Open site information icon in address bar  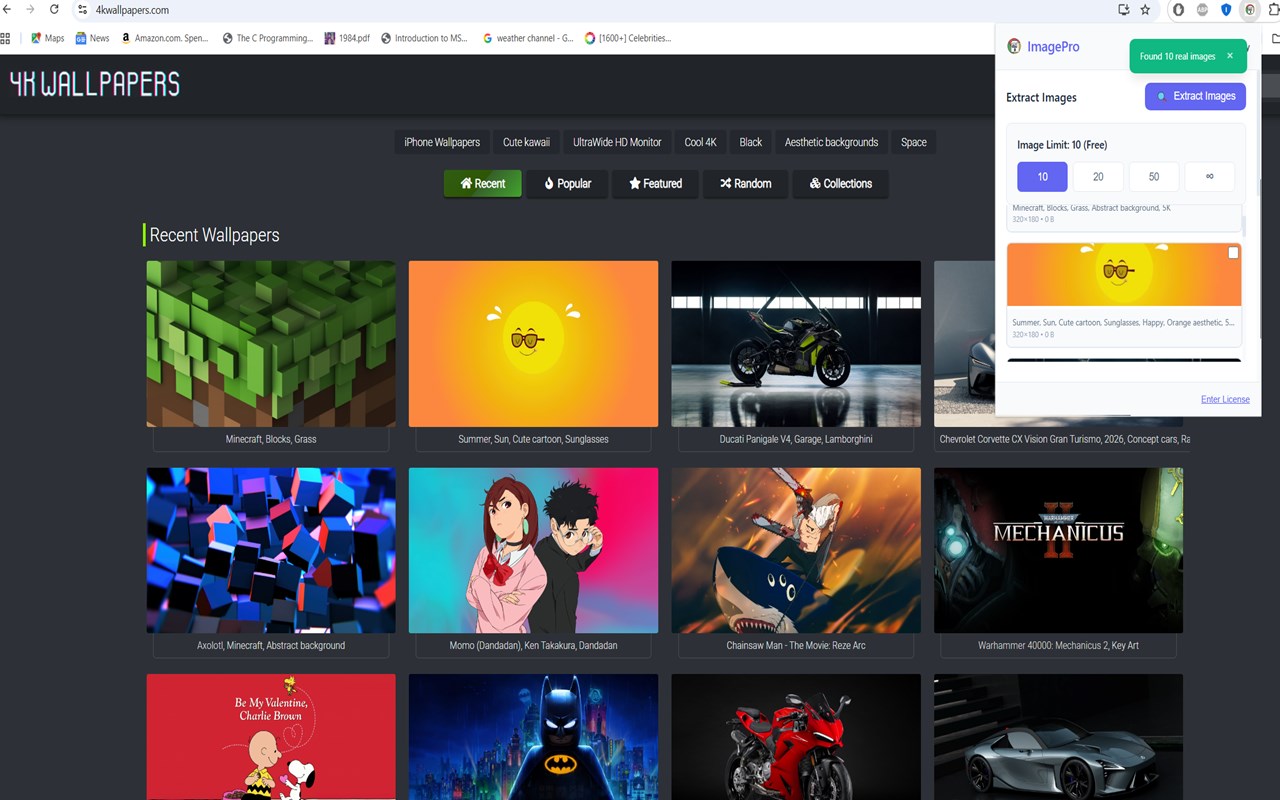click(83, 9)
